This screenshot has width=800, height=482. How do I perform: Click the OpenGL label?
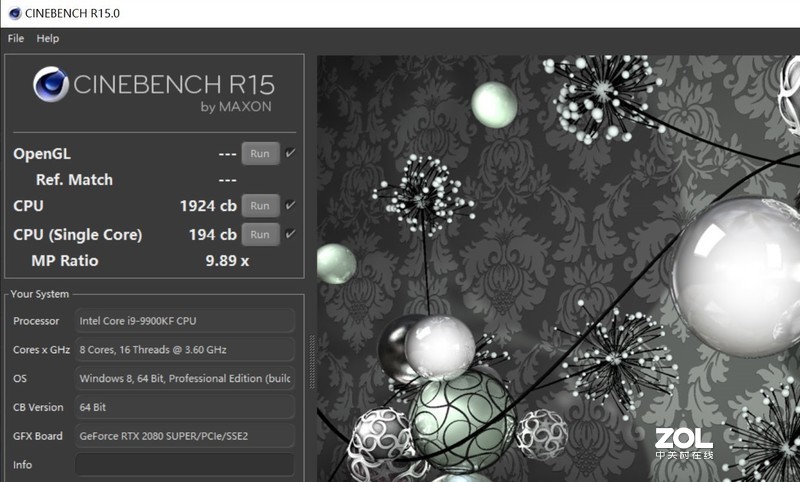click(42, 154)
